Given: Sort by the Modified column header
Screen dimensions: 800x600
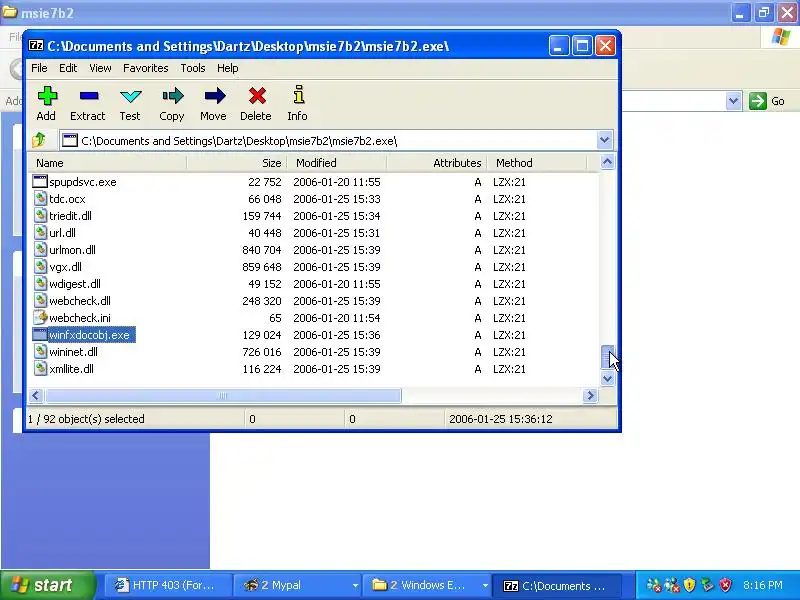Looking at the screenshot, I should [336, 163].
